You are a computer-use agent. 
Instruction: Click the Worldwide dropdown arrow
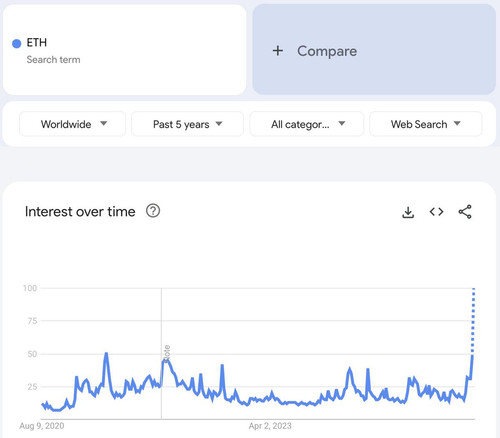(x=104, y=124)
